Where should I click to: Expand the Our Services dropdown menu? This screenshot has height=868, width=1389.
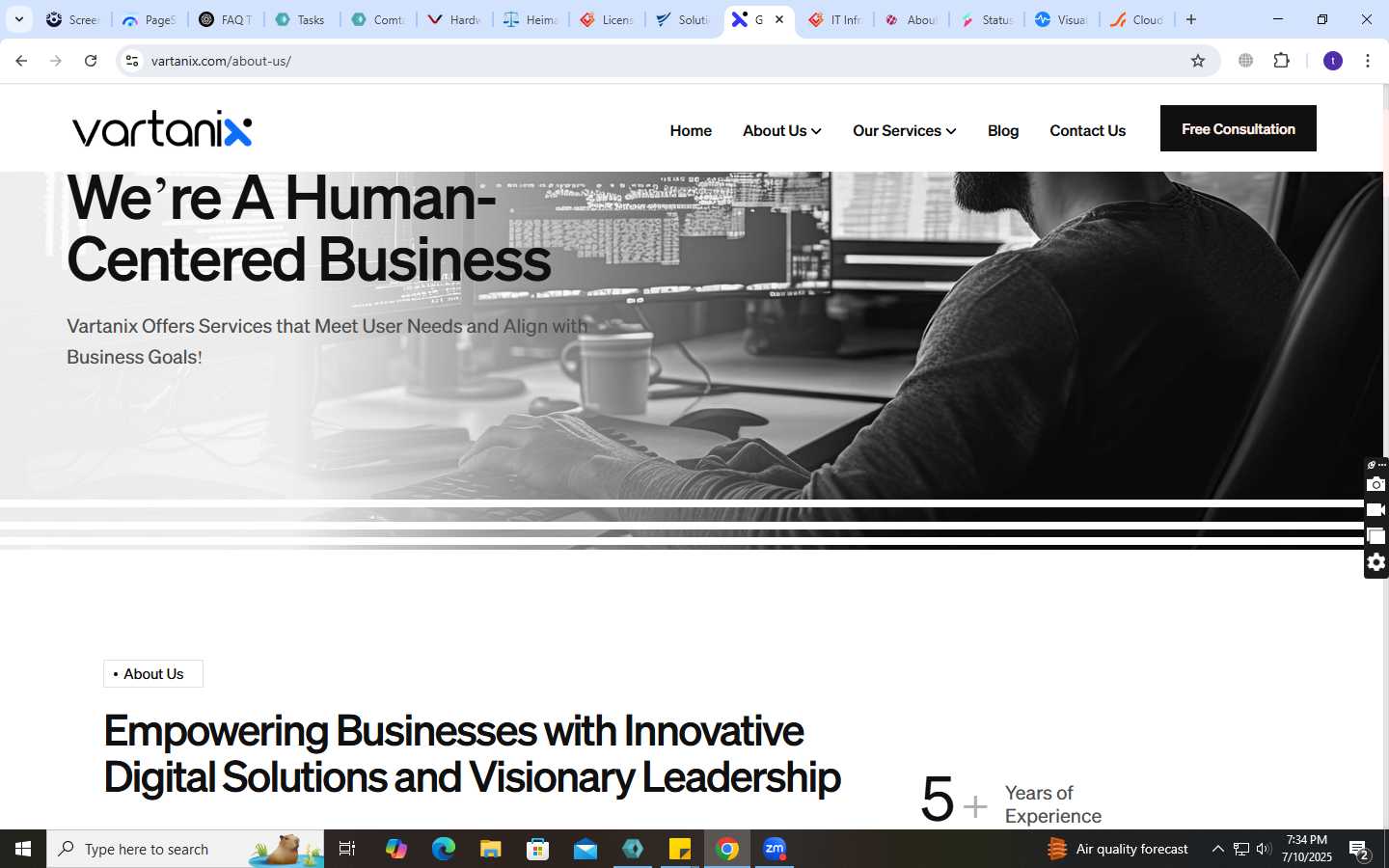coord(904,130)
